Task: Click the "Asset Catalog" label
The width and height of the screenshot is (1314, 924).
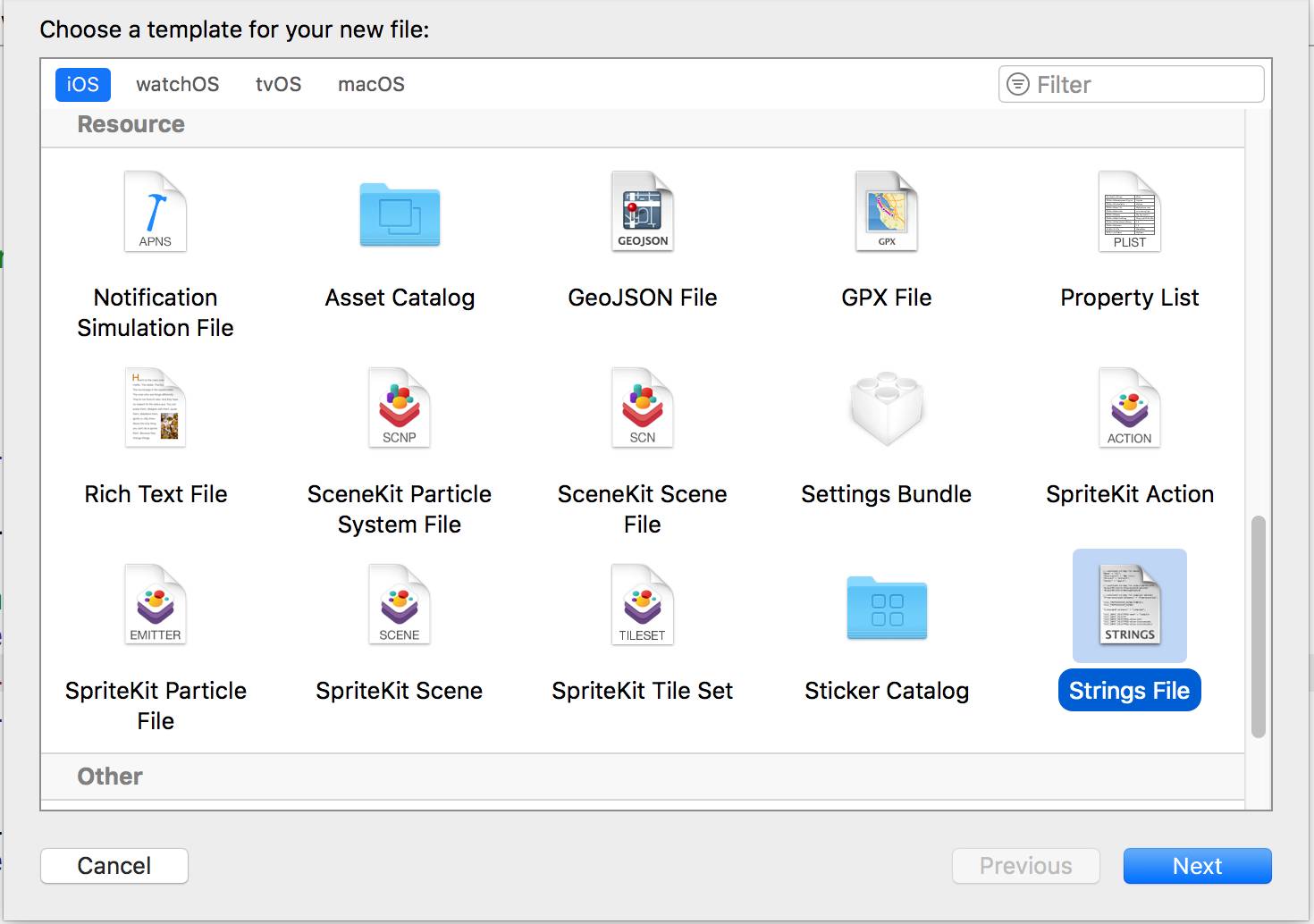Action: (400, 298)
